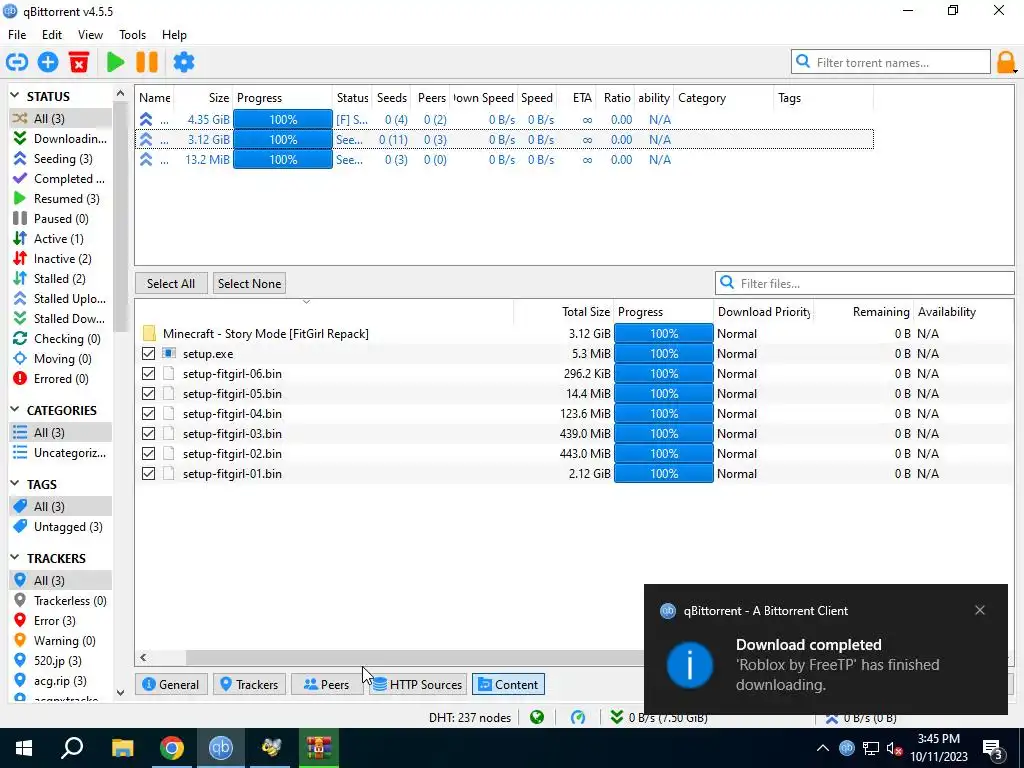
Task: Collapse the TRACKERS sidebar section
Action: 15,558
